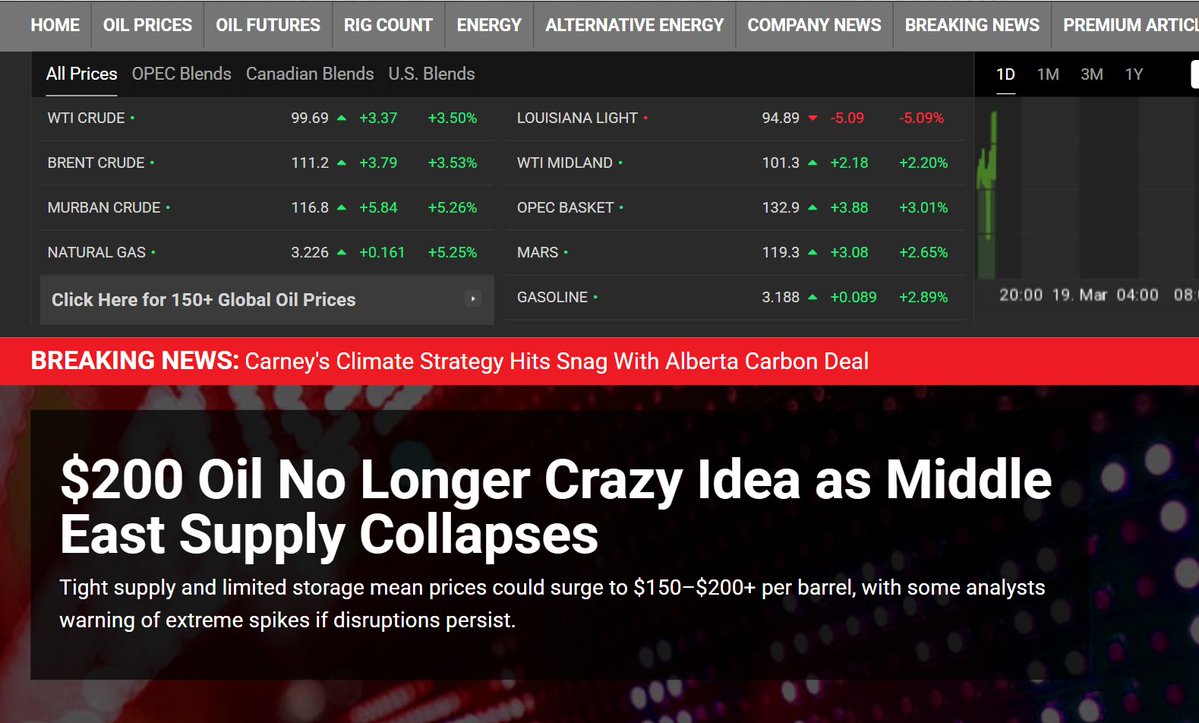Click the NATURAL GAS row label
Screen dimensions: 1199x723
tap(96, 252)
